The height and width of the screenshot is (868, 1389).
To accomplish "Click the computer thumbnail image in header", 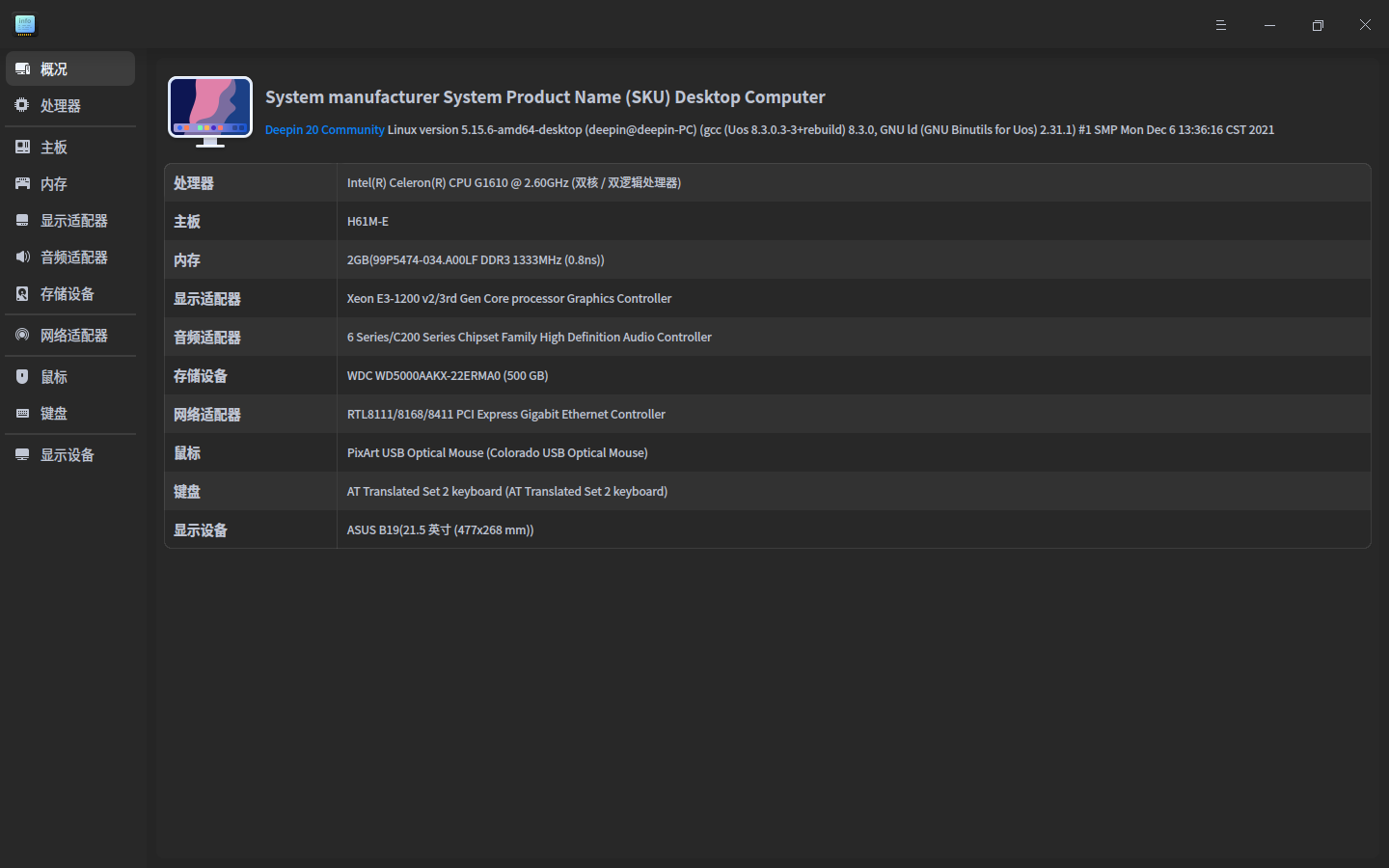I will 210,110.
